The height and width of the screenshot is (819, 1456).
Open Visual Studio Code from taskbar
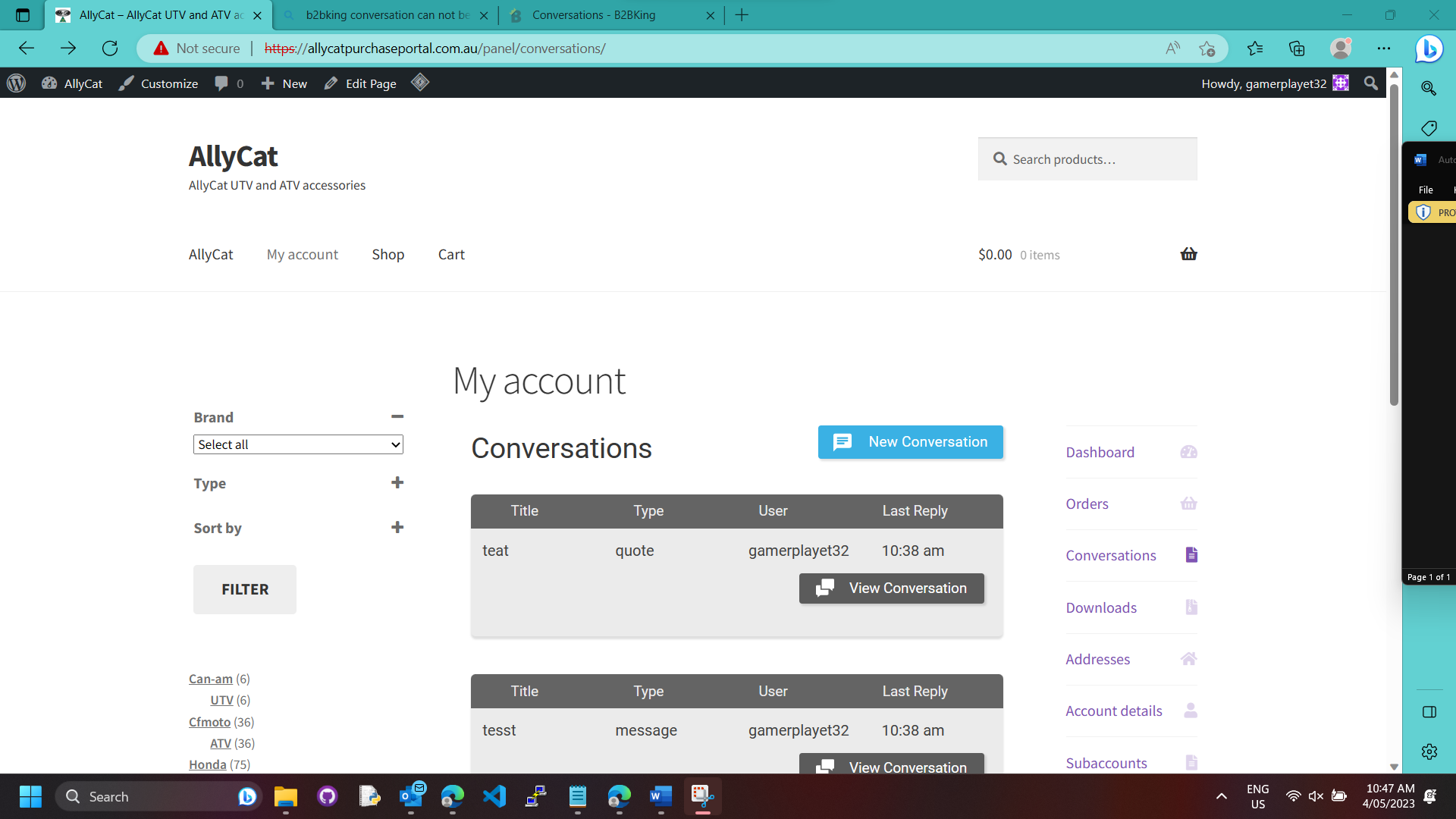(494, 796)
